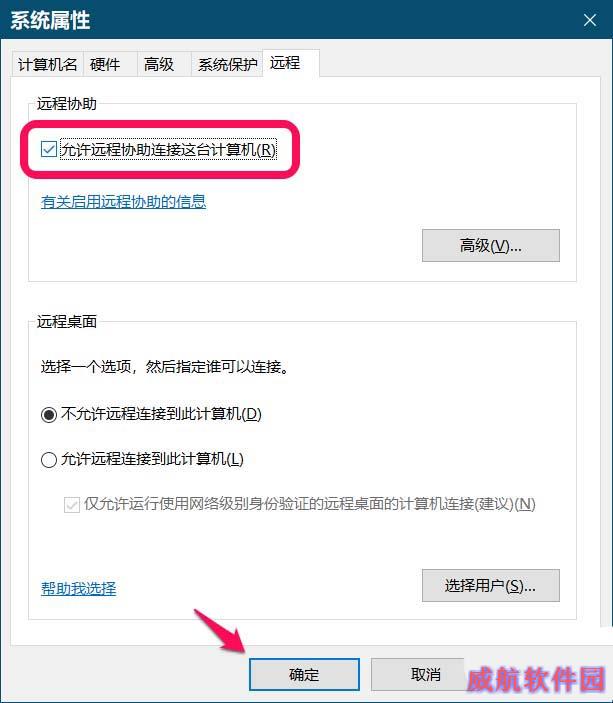
Task: Click the 高级(V)... button
Action: [x=491, y=246]
